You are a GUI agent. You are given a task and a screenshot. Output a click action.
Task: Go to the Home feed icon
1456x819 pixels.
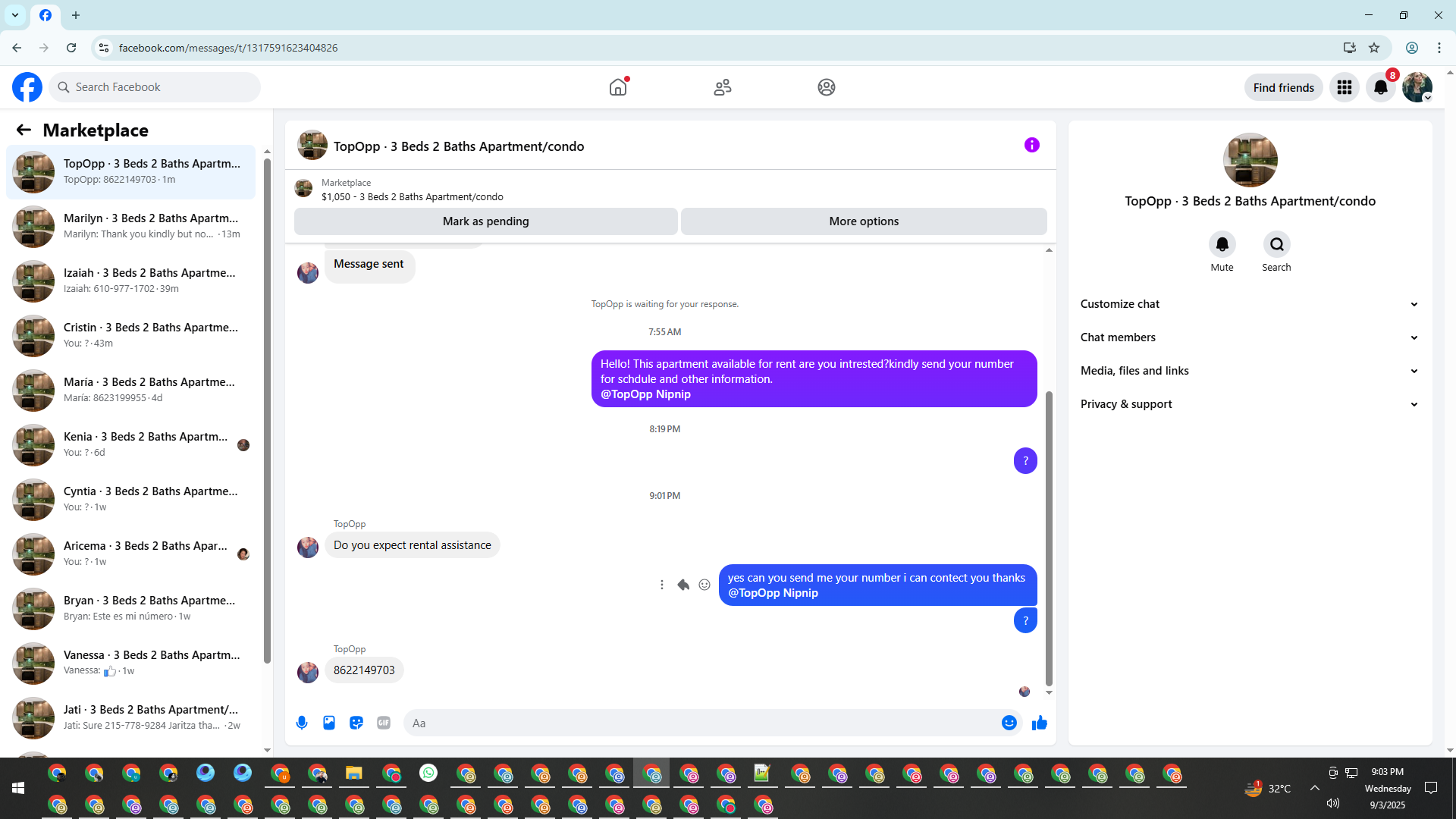619,87
